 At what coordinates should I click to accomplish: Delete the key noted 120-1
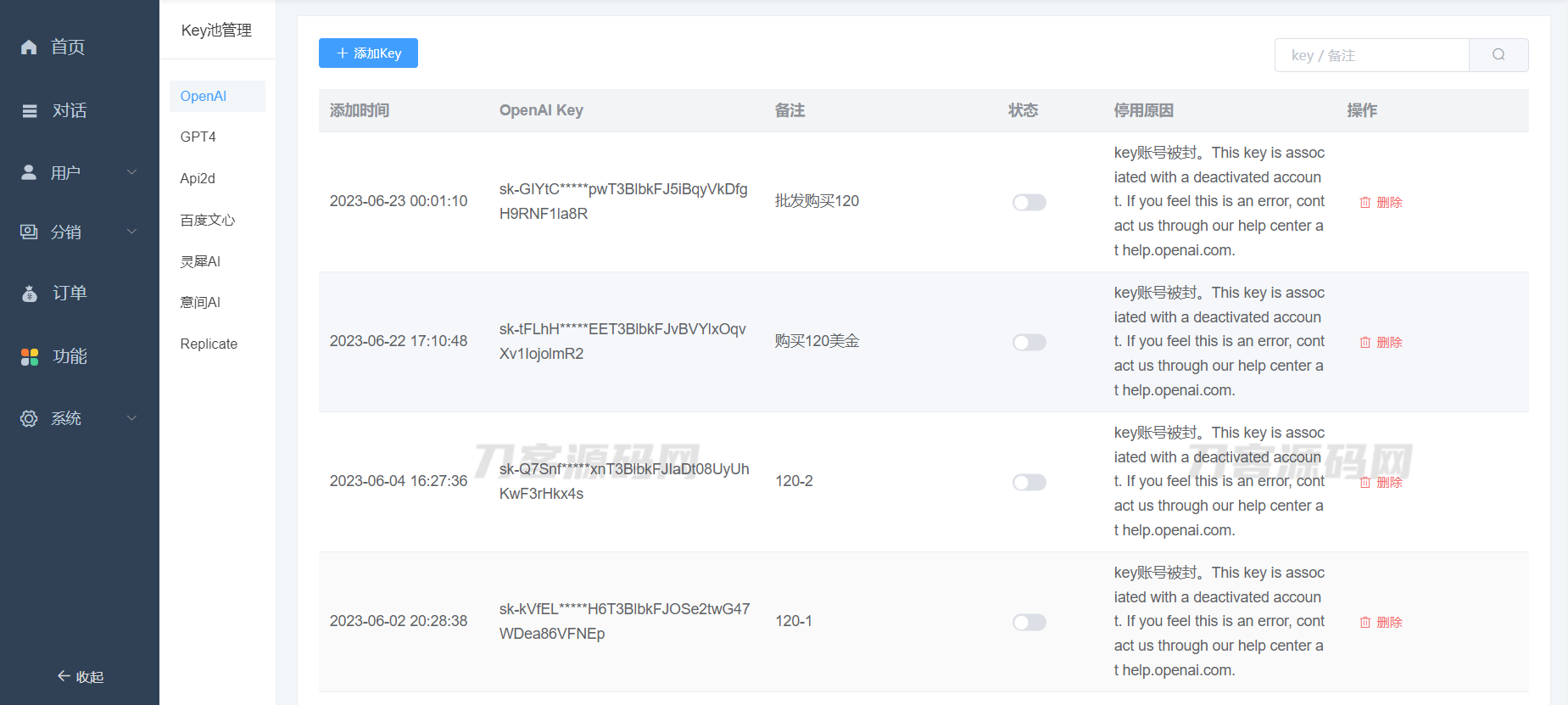pos(1381,623)
